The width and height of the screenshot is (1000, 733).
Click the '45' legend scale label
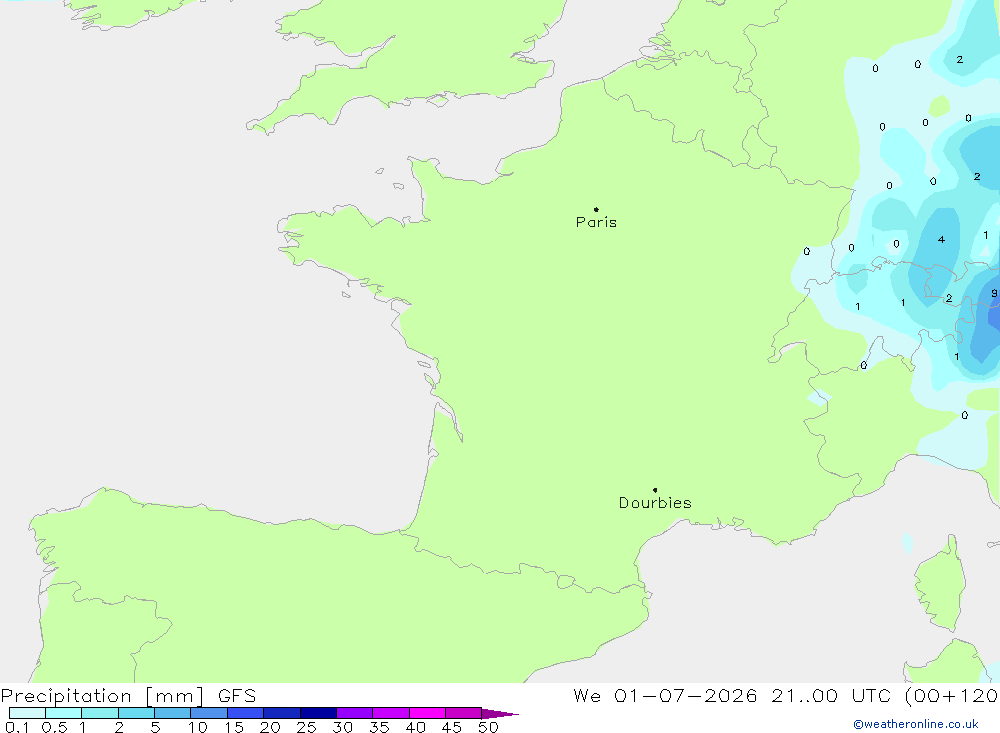point(452,727)
